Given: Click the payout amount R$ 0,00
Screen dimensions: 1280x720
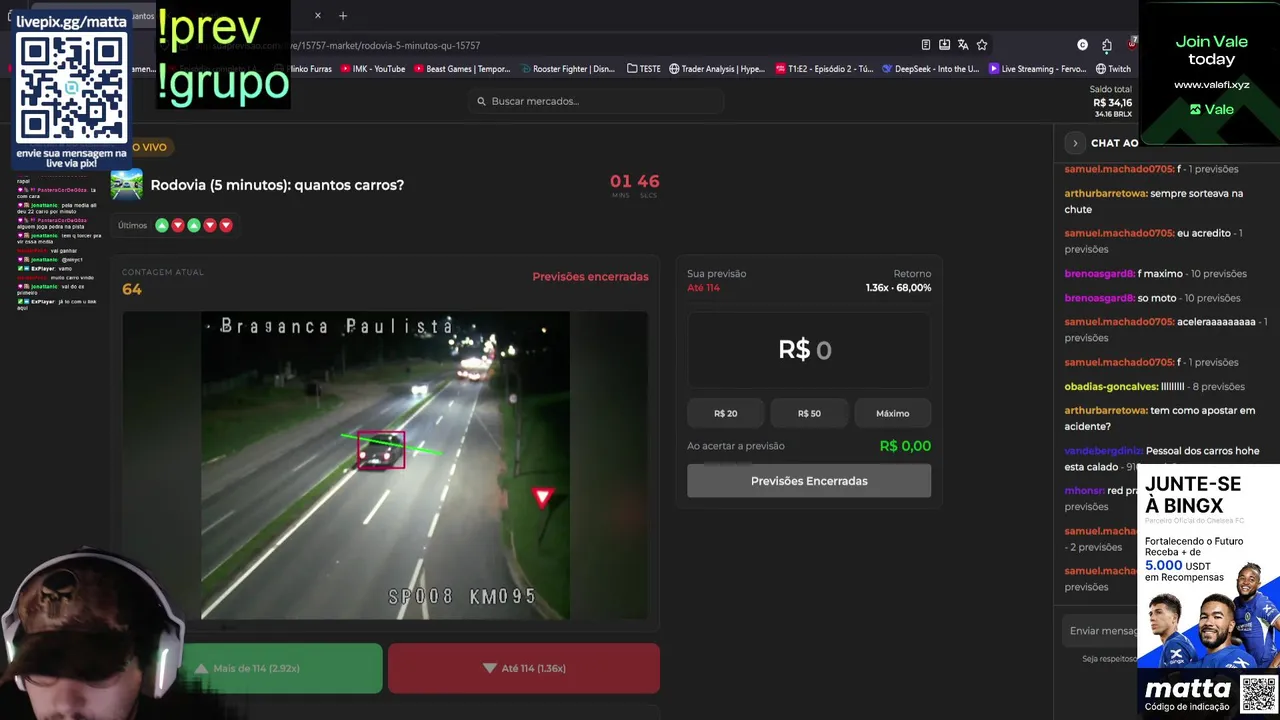Looking at the screenshot, I should tap(905, 446).
